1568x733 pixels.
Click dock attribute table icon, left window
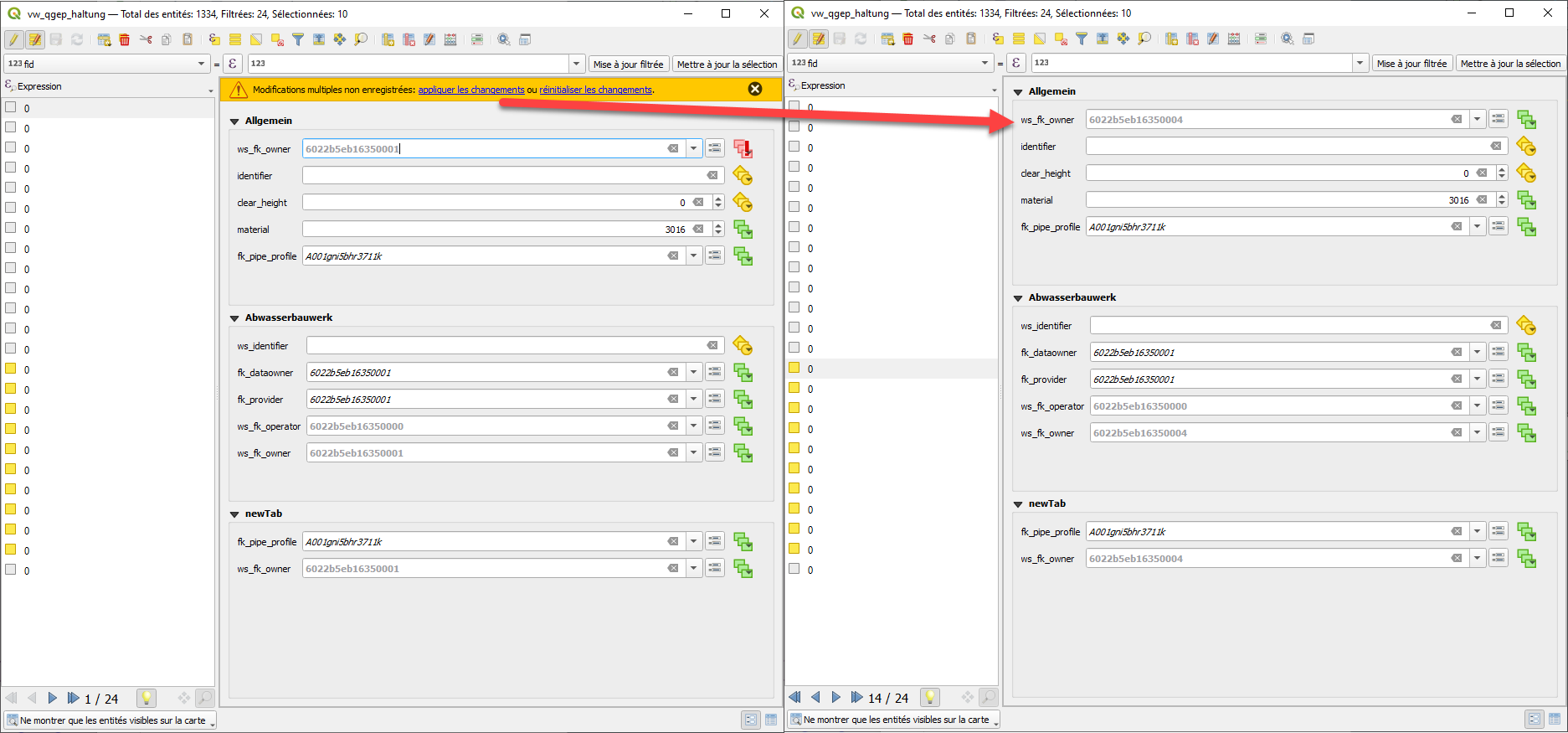525,39
